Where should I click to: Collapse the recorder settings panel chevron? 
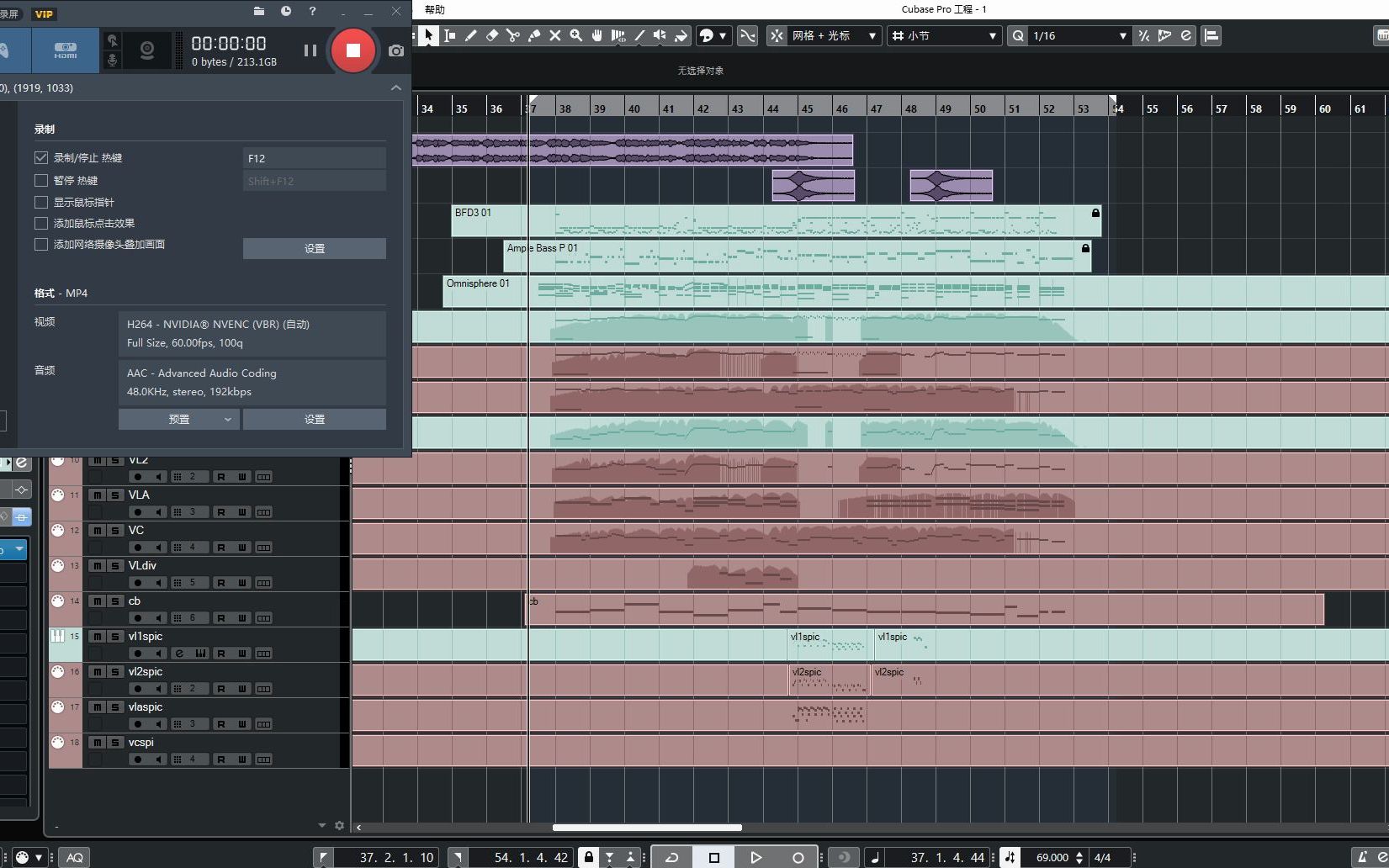coord(395,87)
